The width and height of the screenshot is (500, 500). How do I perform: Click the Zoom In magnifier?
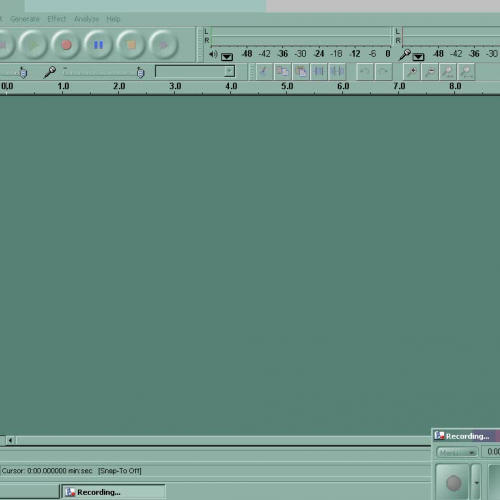(412, 71)
